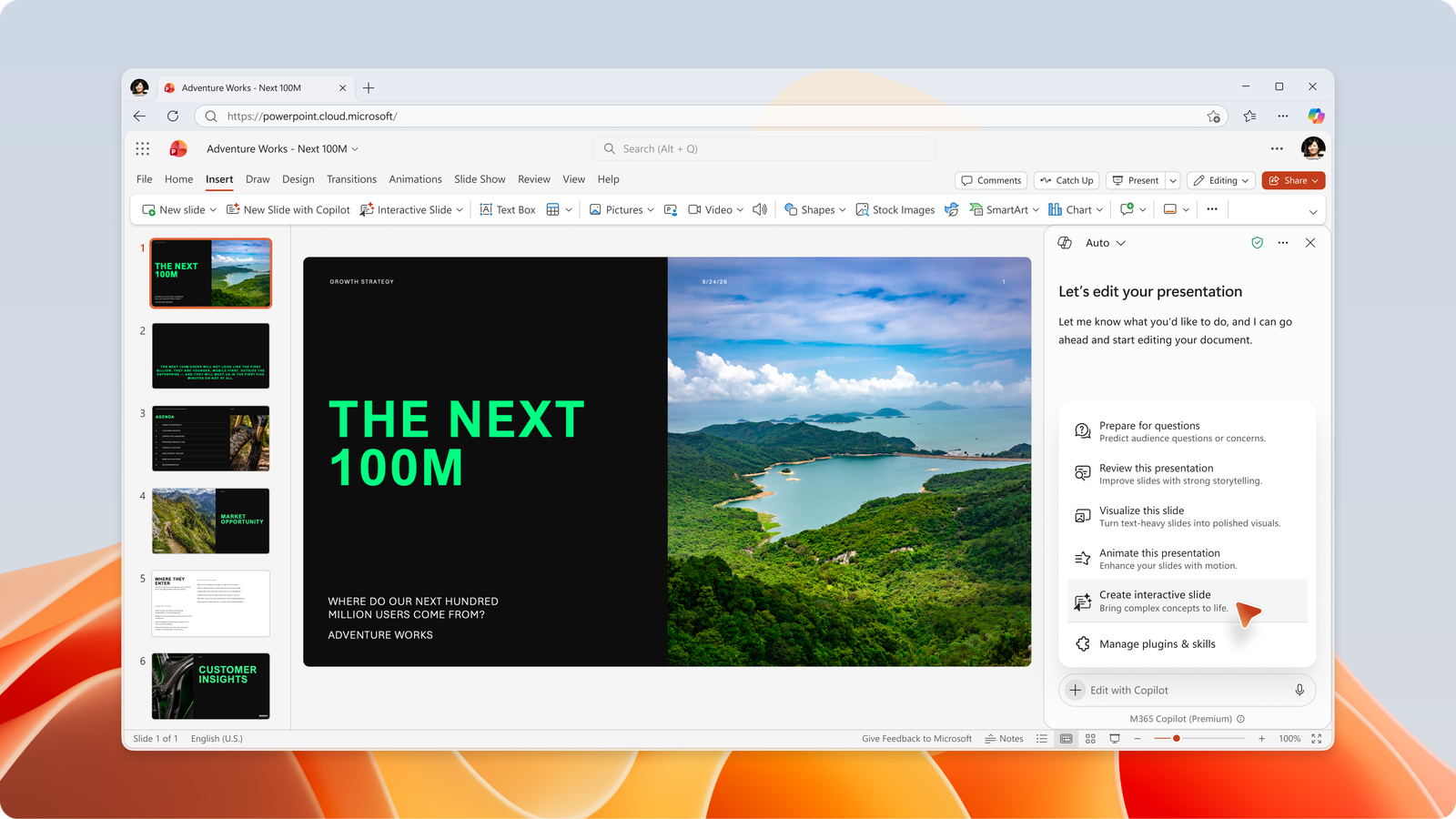Click the Catch Up button

tap(1067, 180)
